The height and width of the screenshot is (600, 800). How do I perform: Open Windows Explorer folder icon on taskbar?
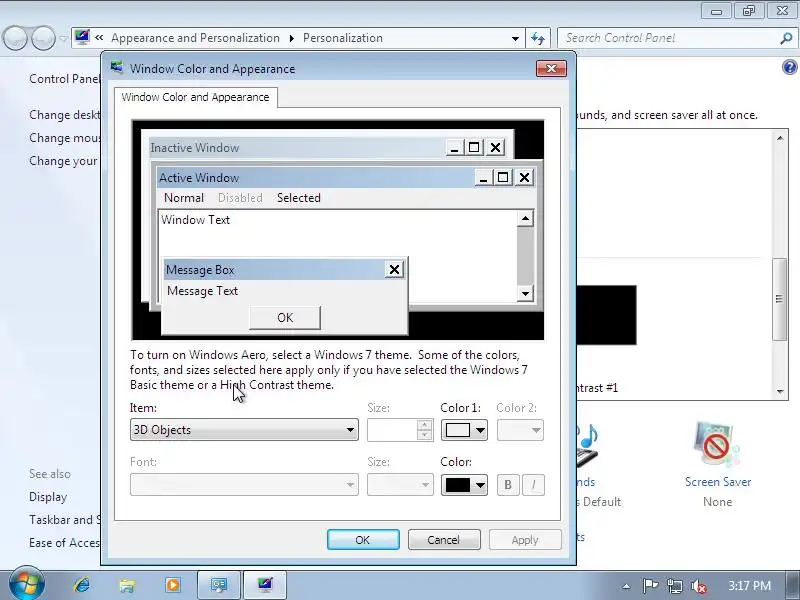127,585
